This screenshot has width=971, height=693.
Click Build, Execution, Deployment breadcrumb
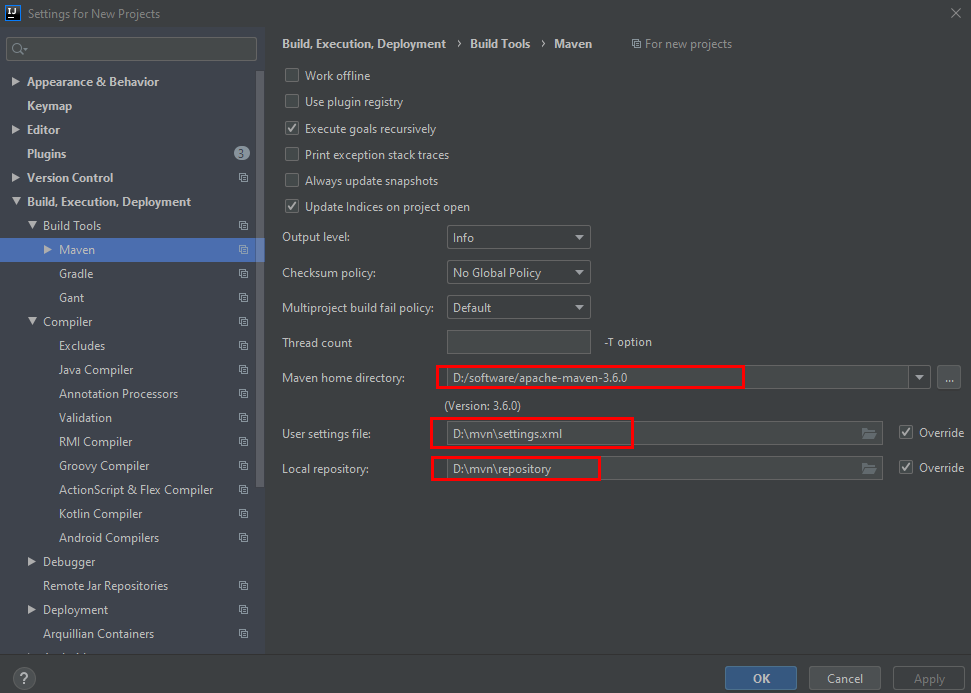click(x=364, y=44)
